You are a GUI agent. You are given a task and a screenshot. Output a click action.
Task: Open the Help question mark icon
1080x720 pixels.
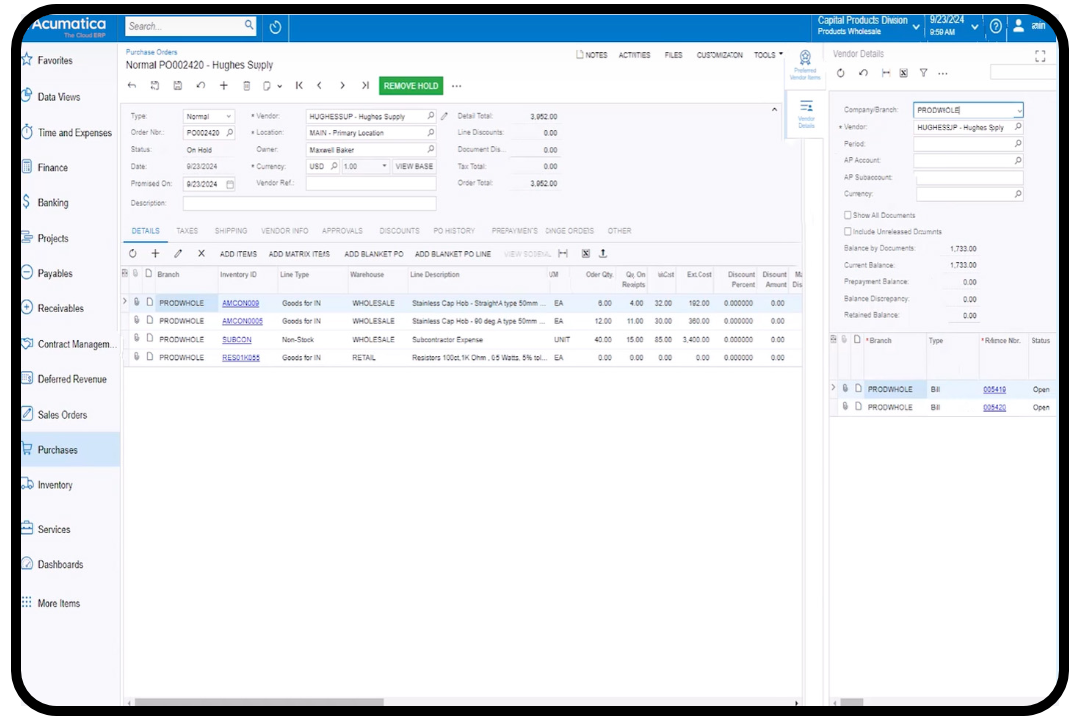[x=995, y=27]
